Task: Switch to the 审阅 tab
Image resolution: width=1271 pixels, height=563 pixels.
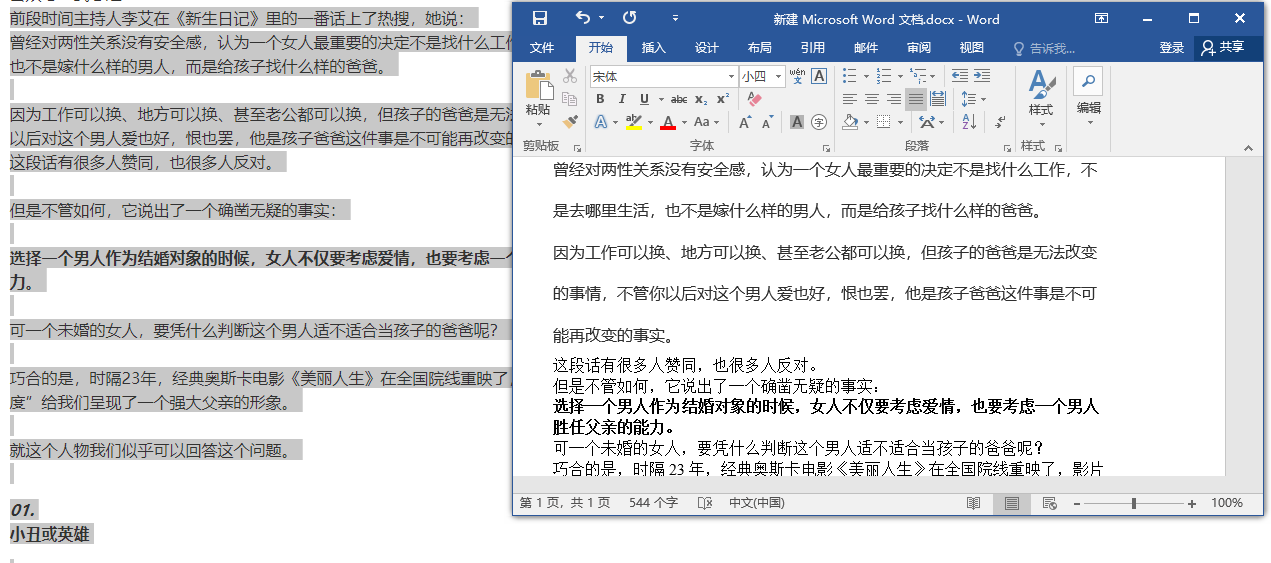Action: click(x=919, y=48)
